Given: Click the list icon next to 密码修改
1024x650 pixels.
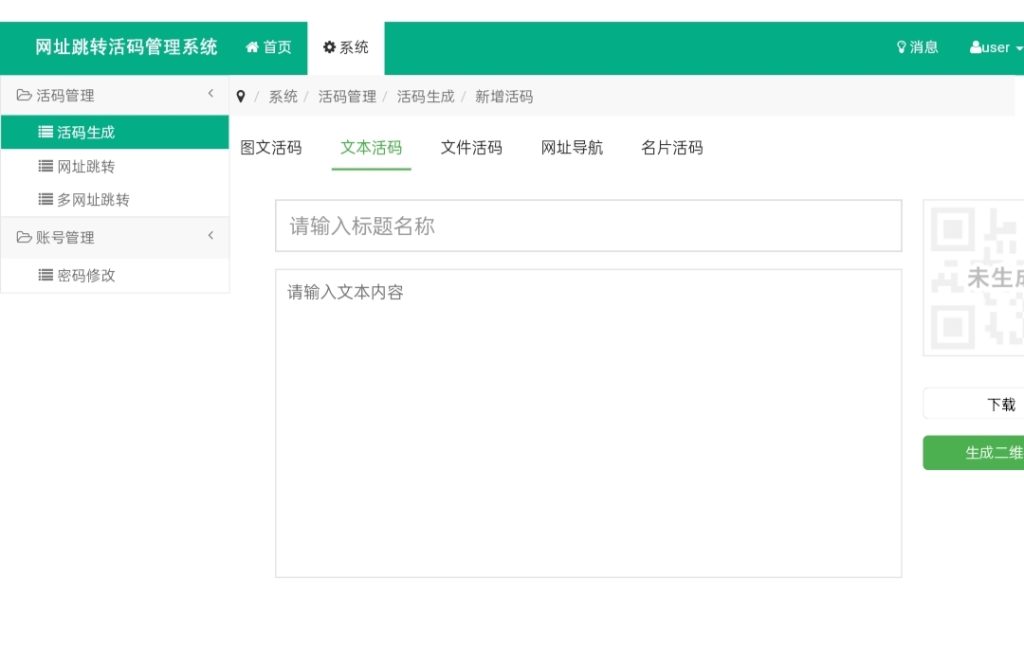Looking at the screenshot, I should pyautogui.click(x=45, y=275).
